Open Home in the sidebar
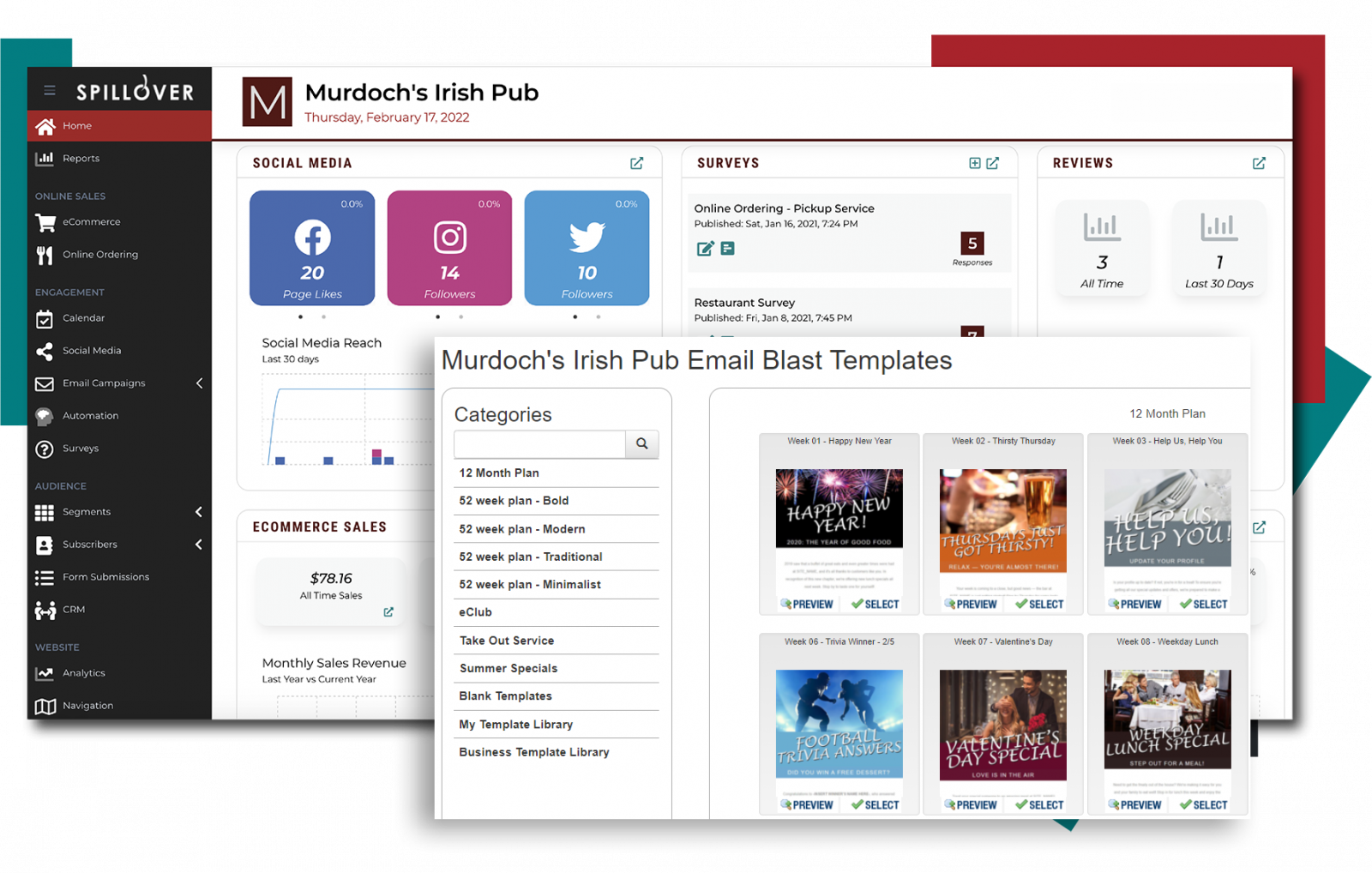This screenshot has height=873, width=1372. tap(119, 126)
